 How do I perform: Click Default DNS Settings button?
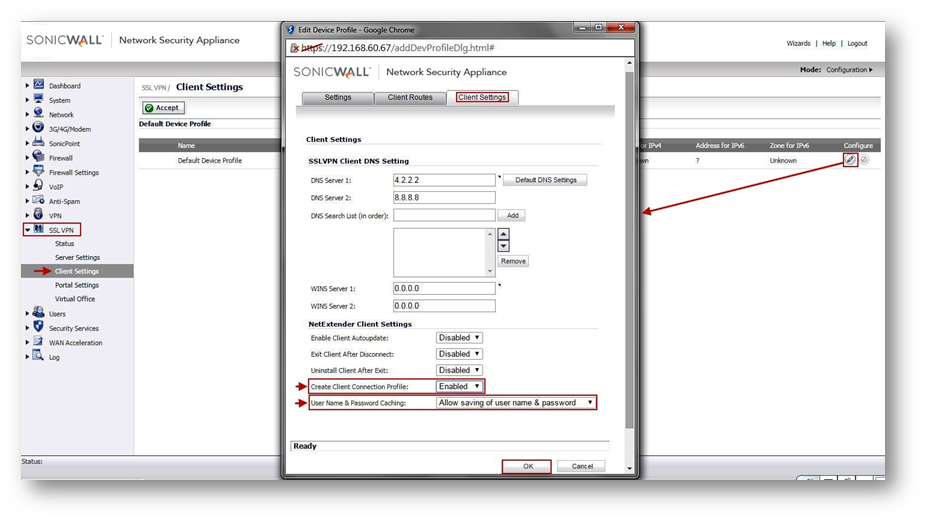pyautogui.click(x=545, y=180)
